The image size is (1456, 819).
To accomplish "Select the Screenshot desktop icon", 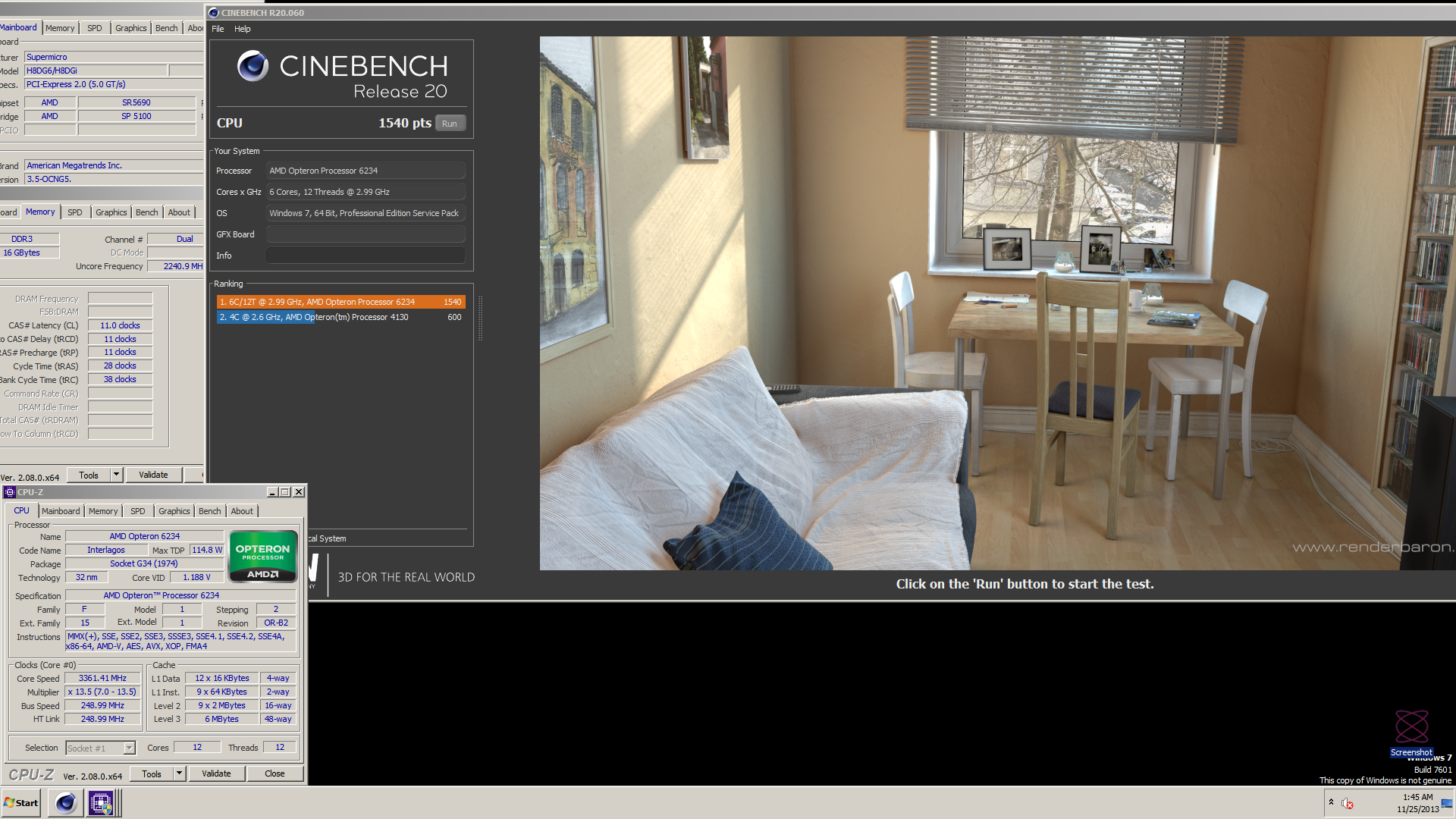I will coord(1411,733).
